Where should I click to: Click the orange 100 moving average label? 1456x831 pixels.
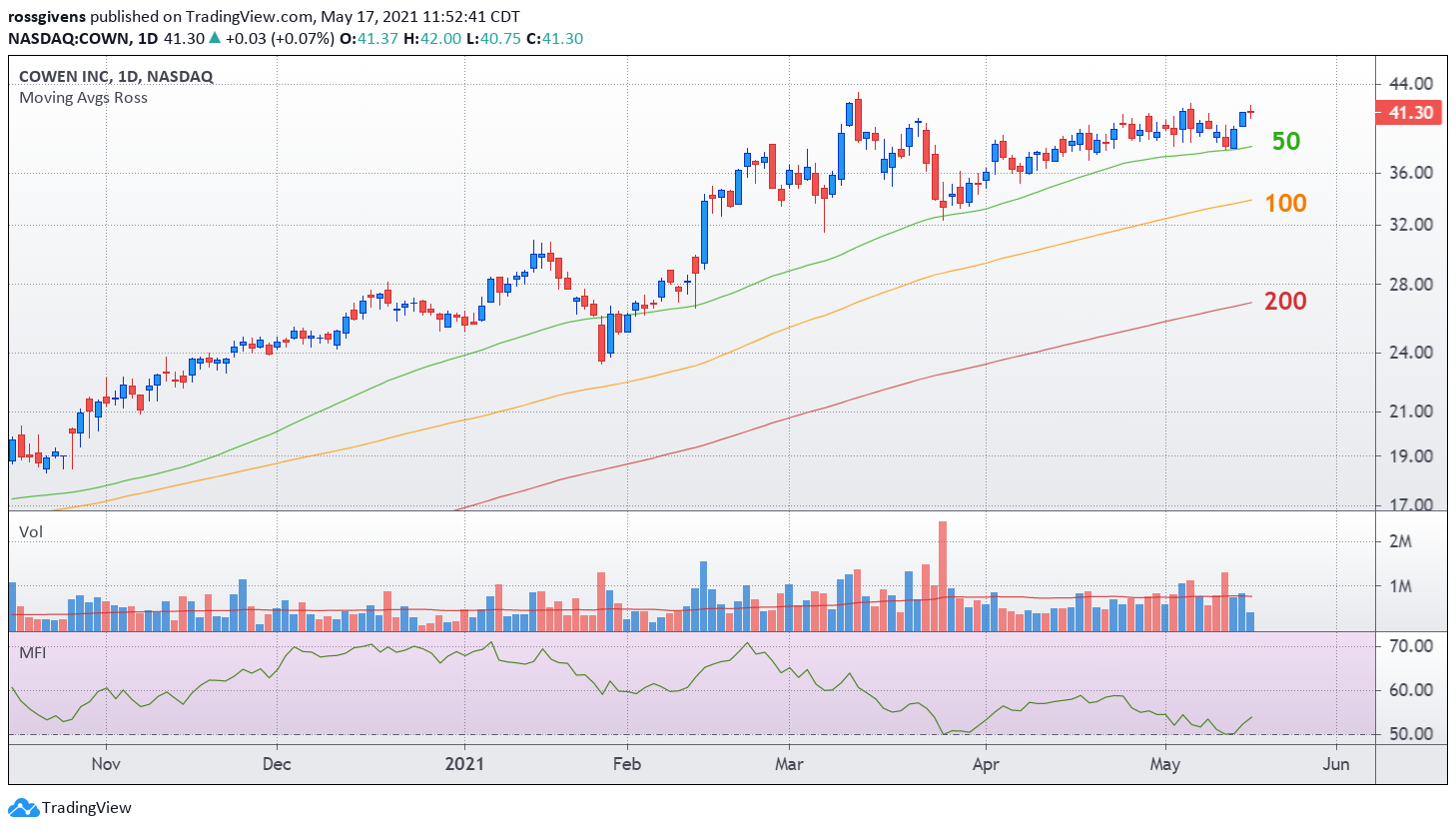click(x=1285, y=203)
